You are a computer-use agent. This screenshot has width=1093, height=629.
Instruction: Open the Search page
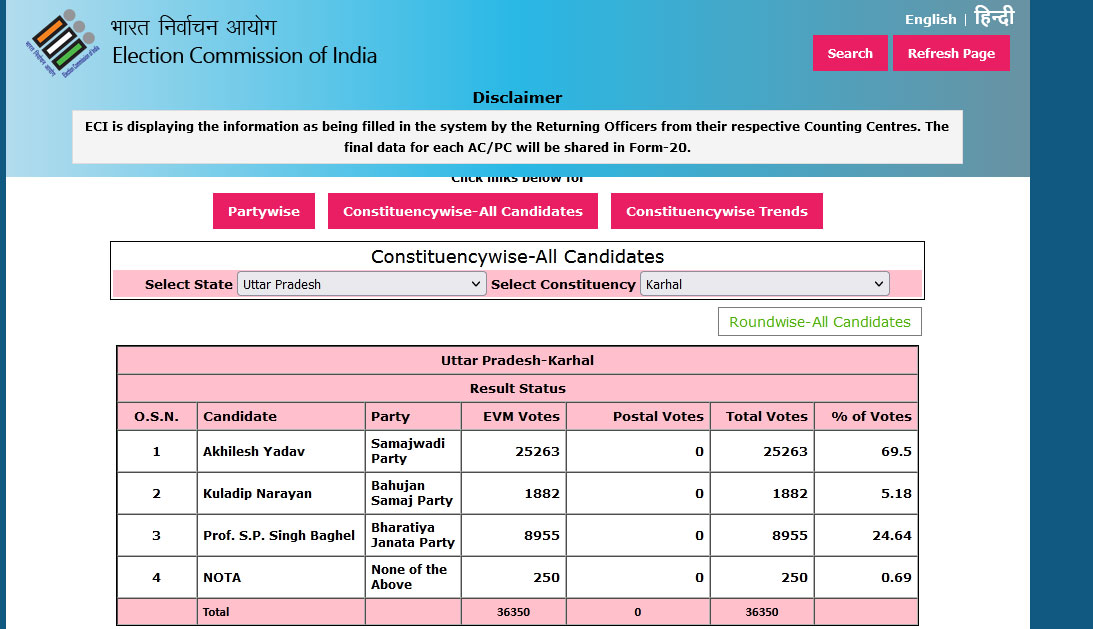pos(850,53)
